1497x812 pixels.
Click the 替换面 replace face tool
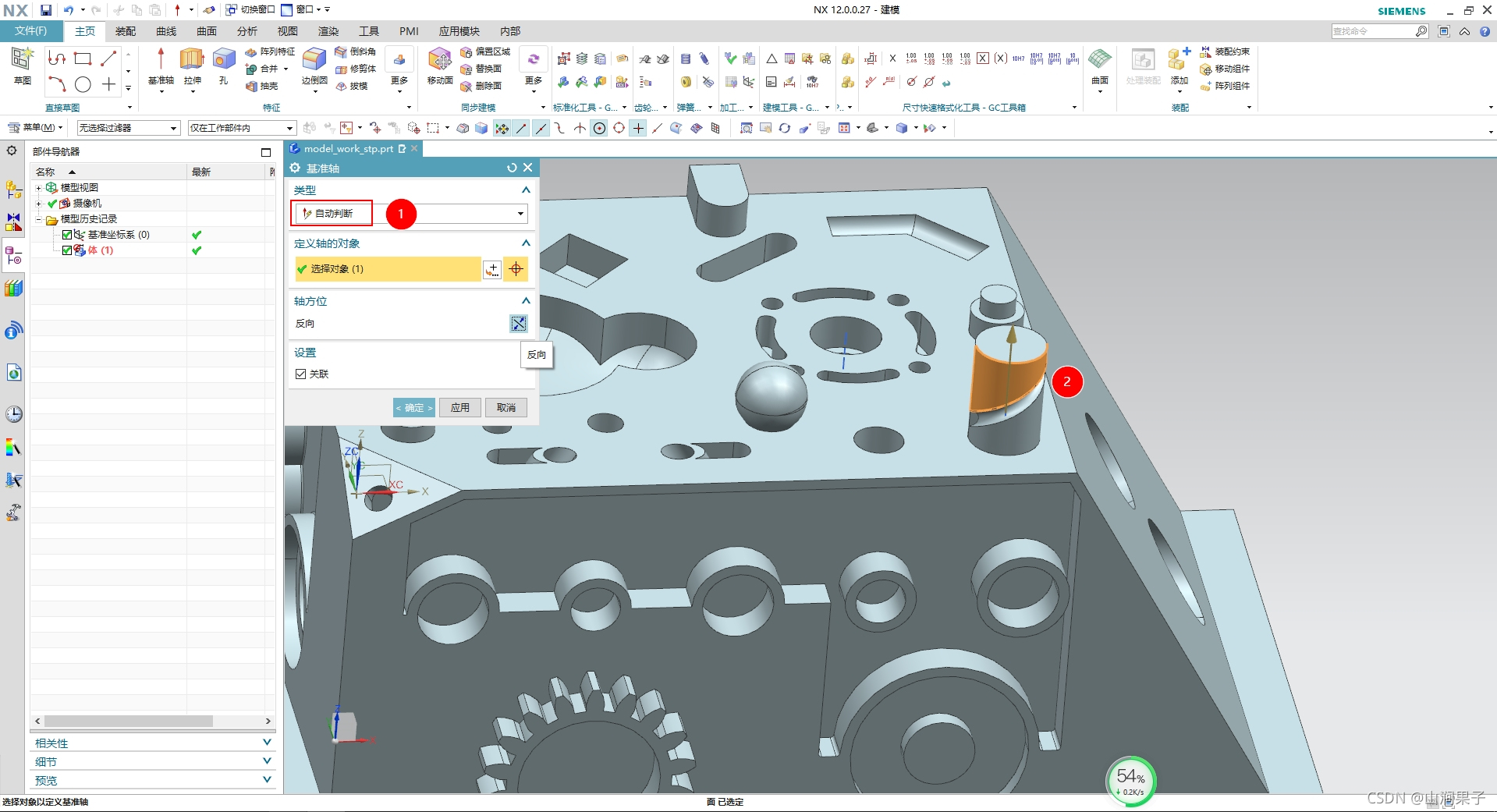[481, 69]
